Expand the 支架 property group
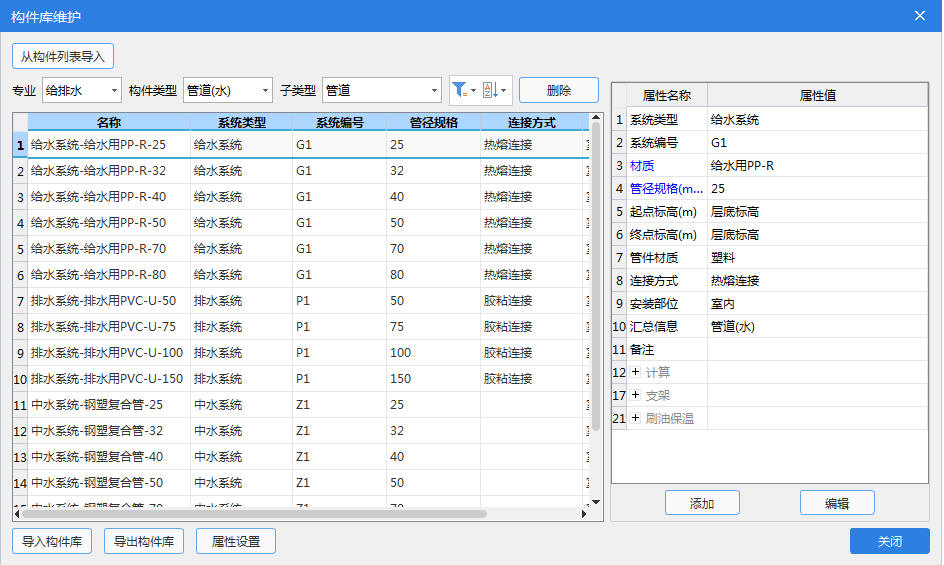This screenshot has height=565, width=944. click(635, 396)
